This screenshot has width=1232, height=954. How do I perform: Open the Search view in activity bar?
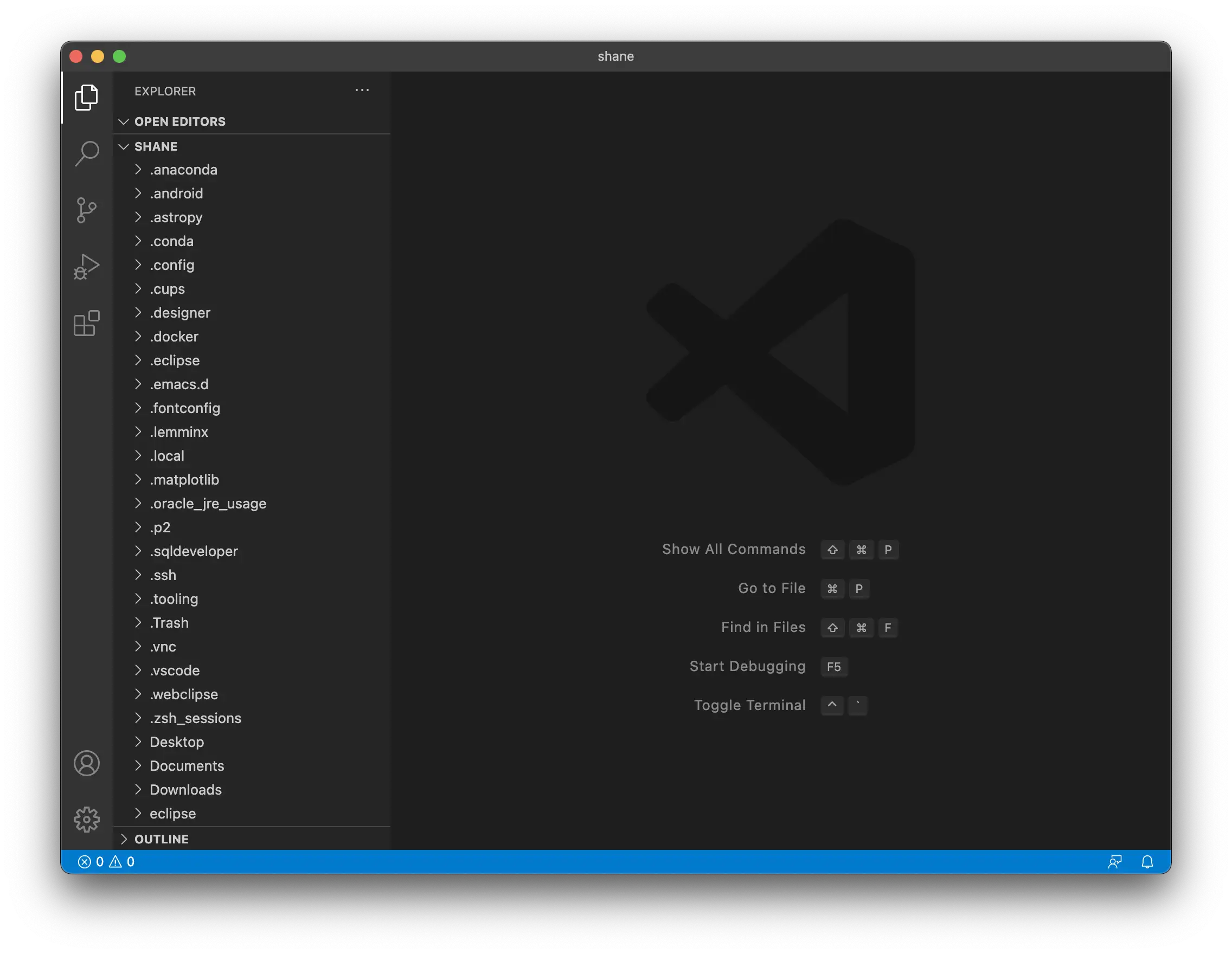pos(86,153)
